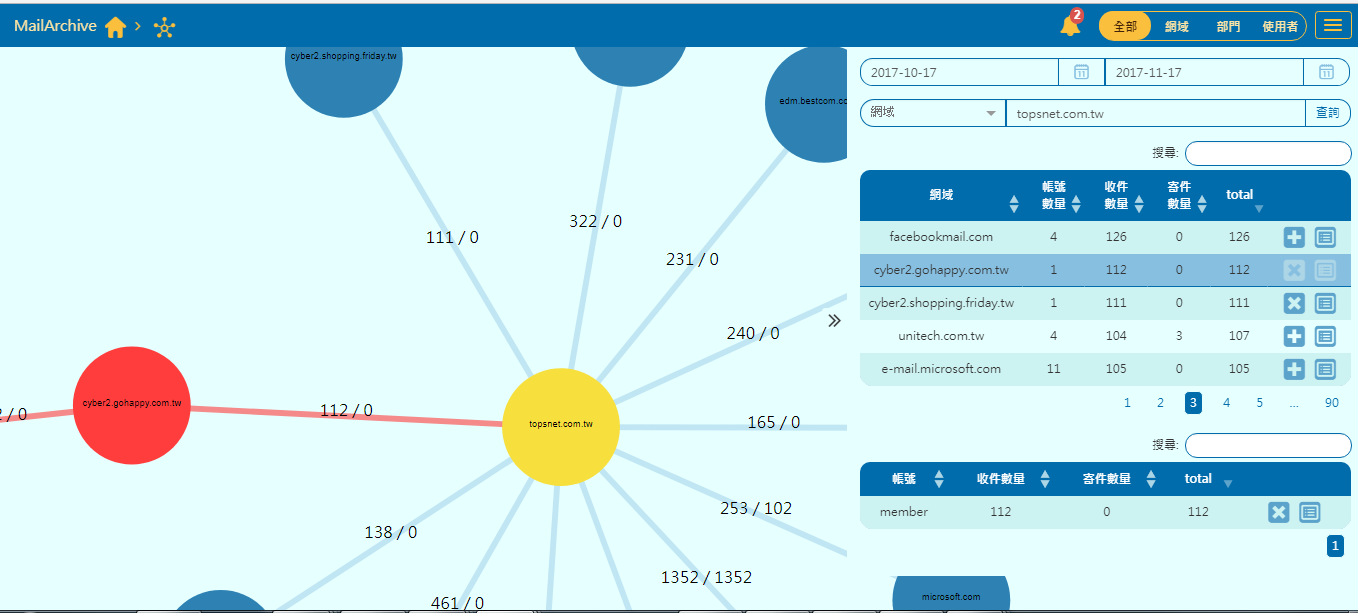Open detail list icon for cyber2.shopping.friday.tw
The image size is (1358, 613).
coord(1325,303)
